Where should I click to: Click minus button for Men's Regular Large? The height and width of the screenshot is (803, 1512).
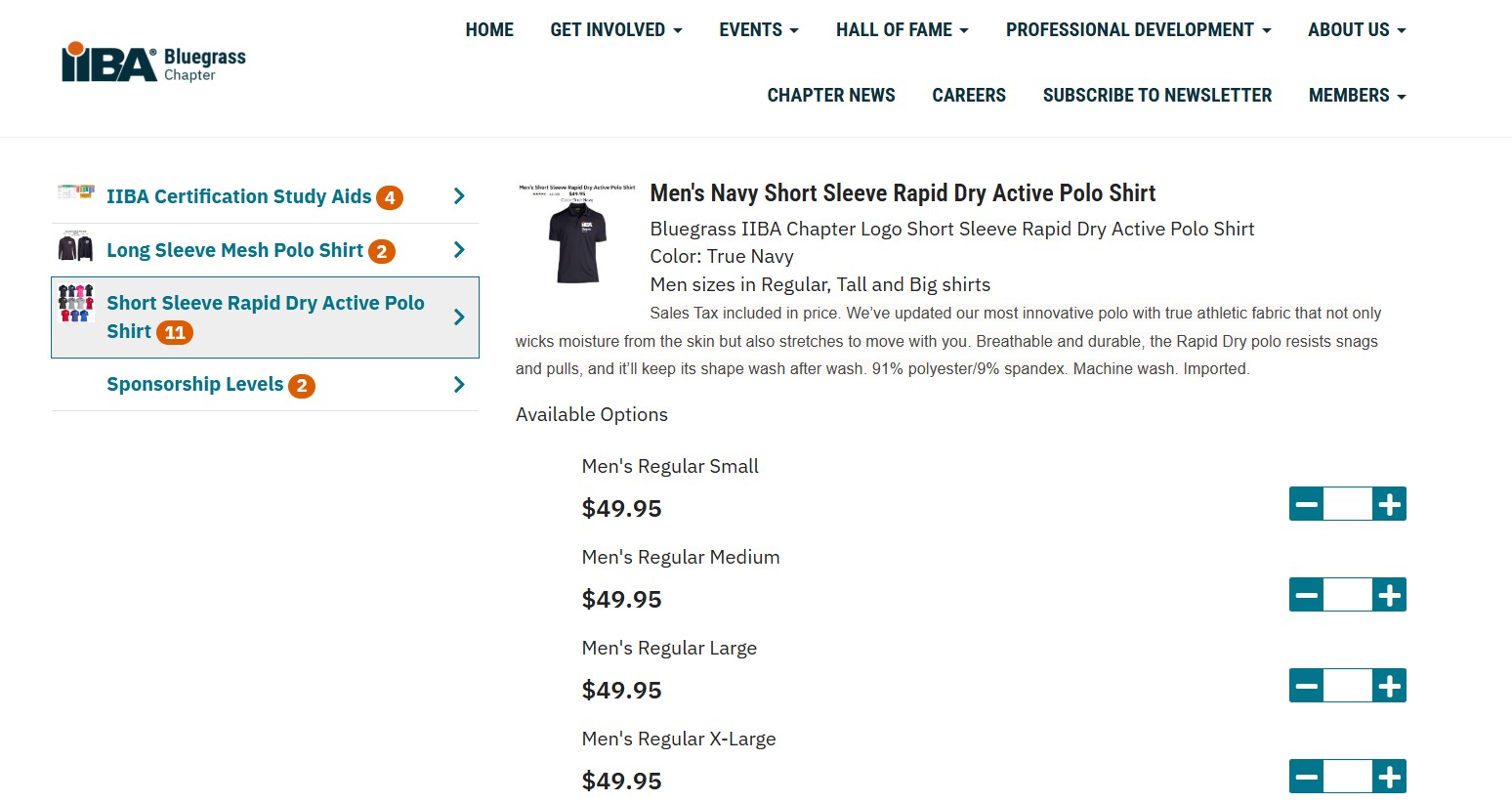tap(1307, 686)
